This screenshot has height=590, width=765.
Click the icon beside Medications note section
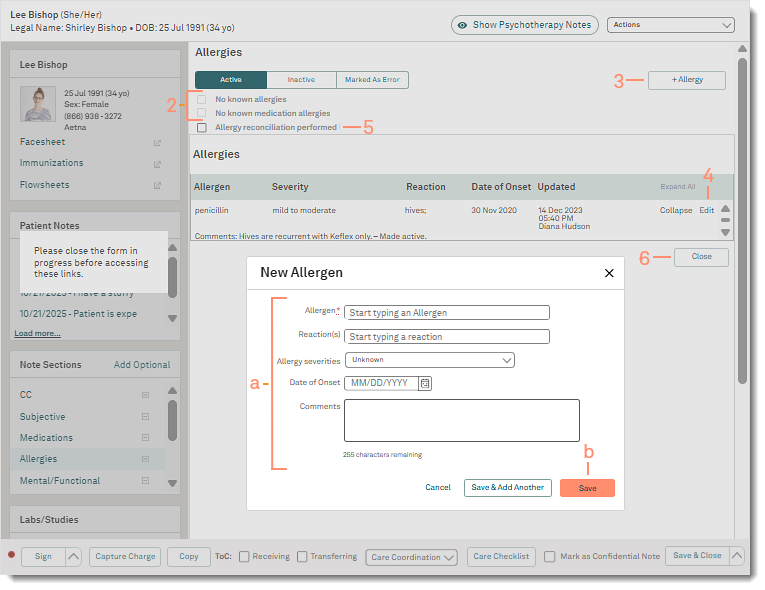pos(145,438)
